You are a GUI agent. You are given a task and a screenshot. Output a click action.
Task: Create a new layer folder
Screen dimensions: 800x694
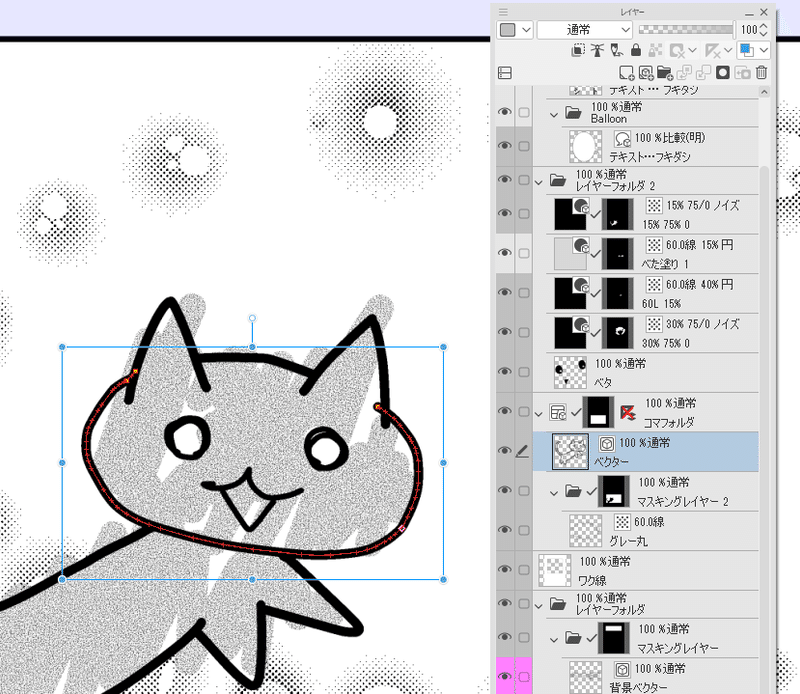665,72
